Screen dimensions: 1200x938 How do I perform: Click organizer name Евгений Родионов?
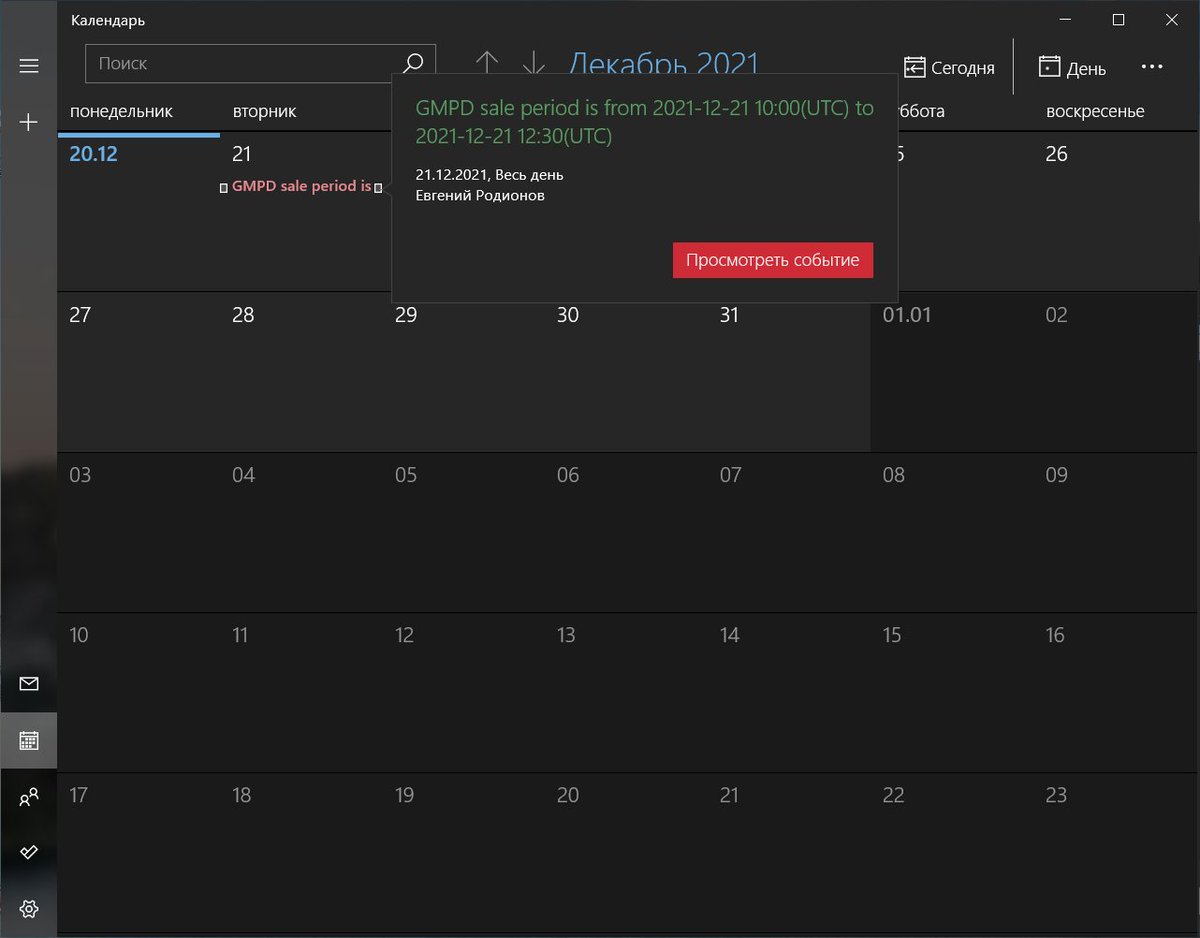(480, 195)
